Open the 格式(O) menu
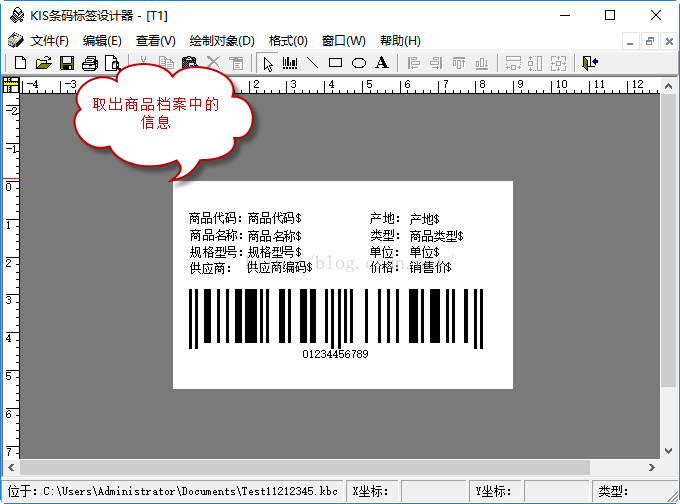680x504 pixels. (x=288, y=41)
